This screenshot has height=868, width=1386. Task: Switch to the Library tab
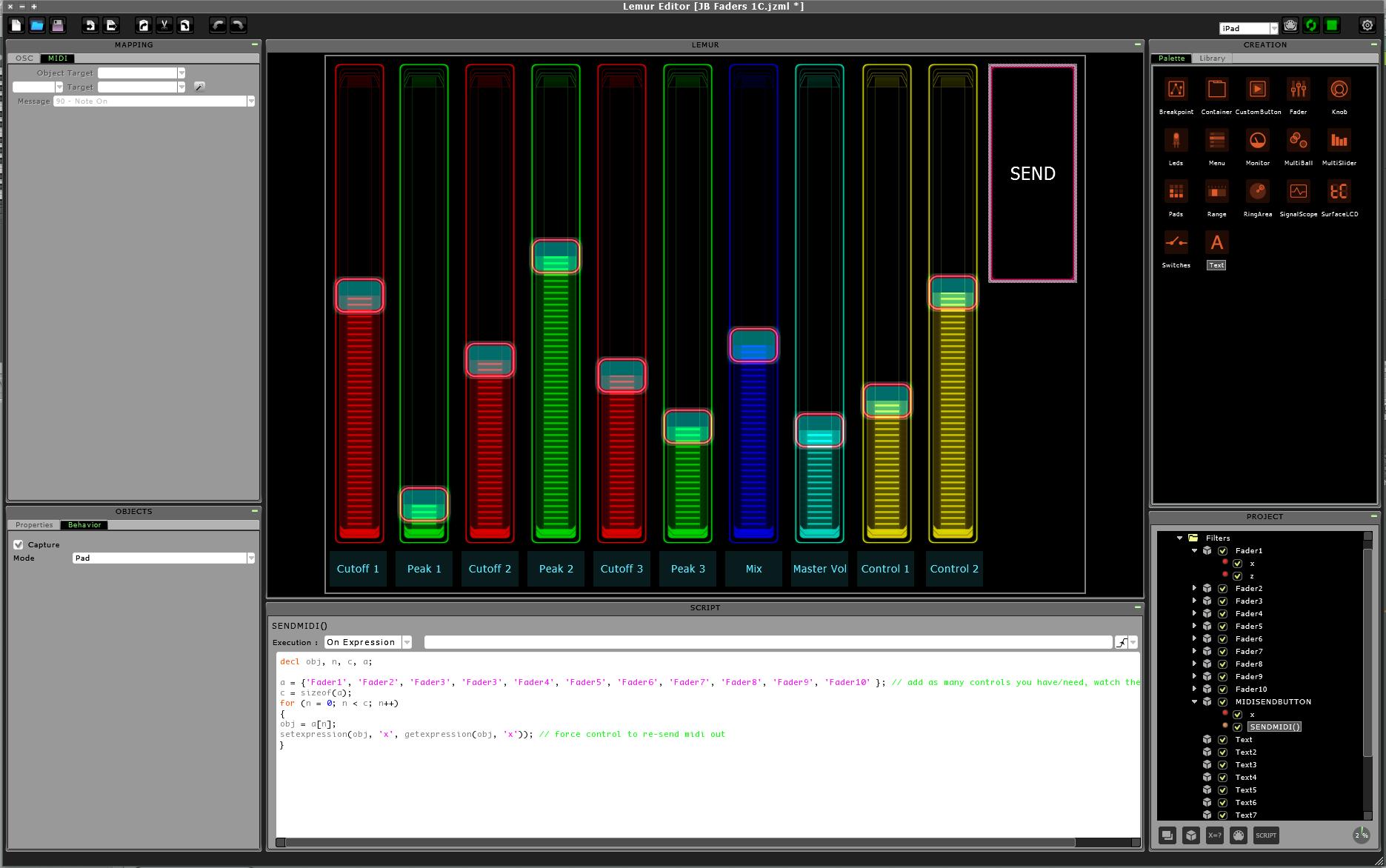[1212, 59]
